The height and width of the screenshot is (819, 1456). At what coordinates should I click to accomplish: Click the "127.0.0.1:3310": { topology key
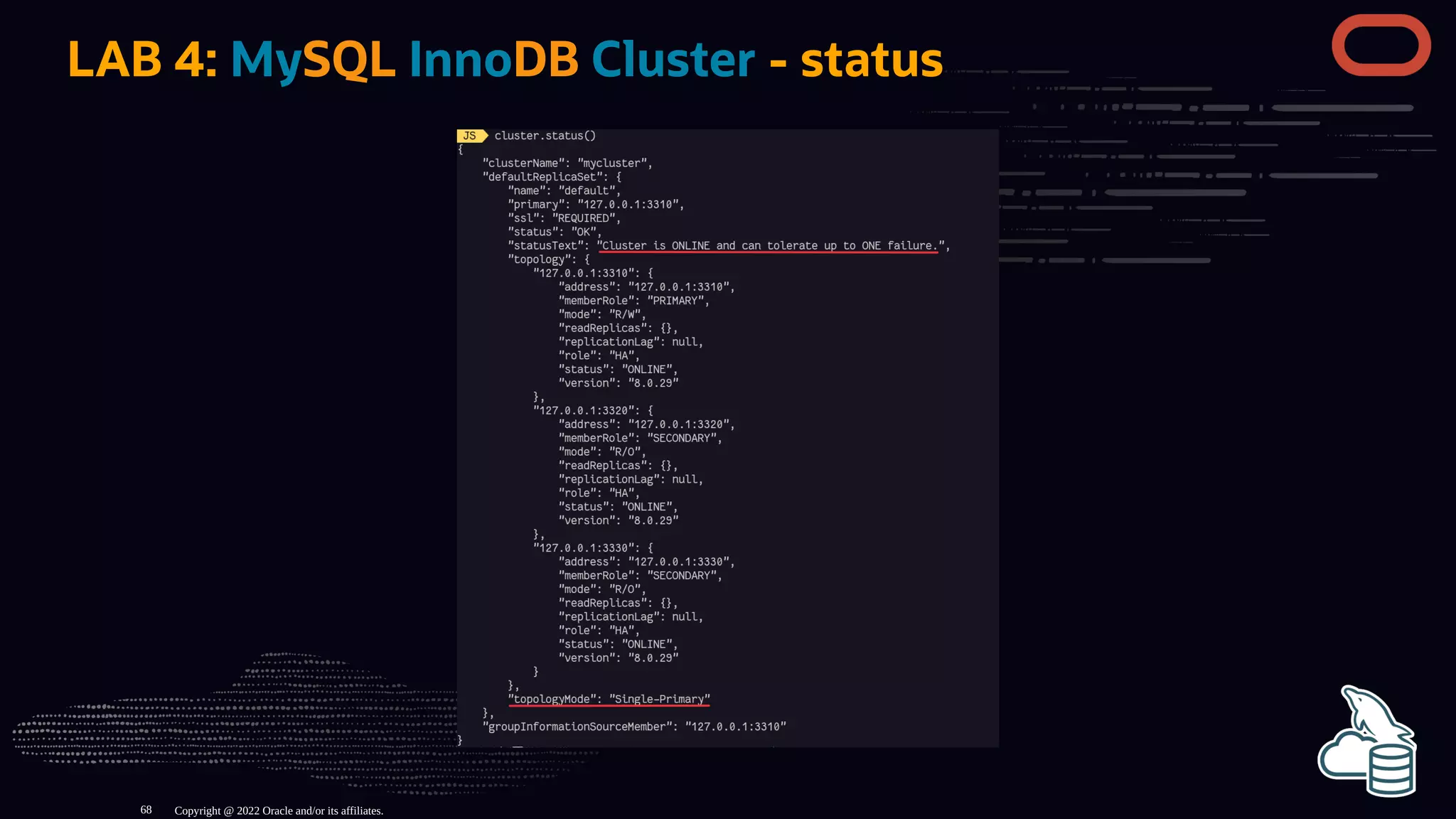point(593,273)
